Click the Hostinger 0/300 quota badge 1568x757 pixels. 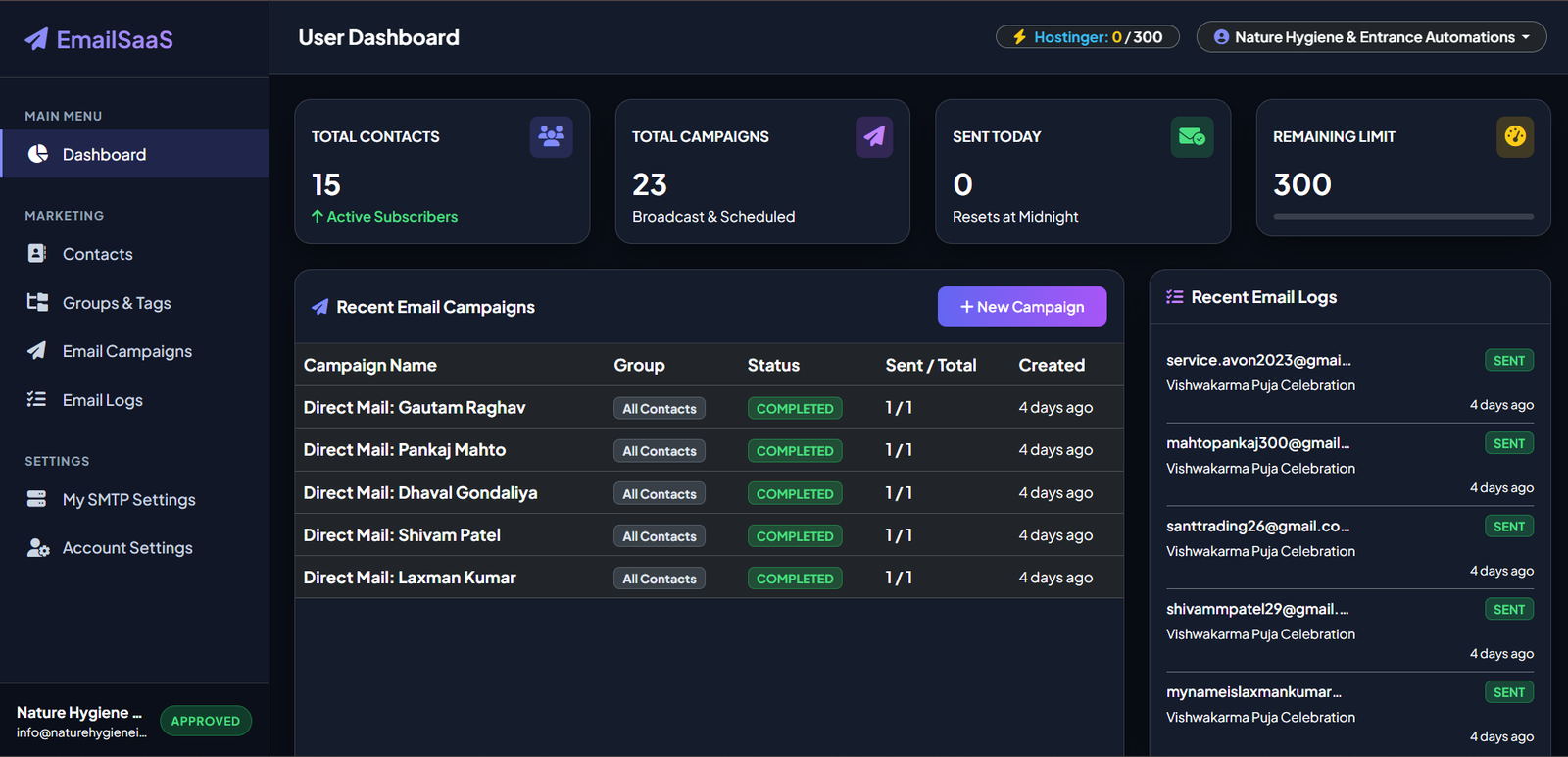click(1088, 37)
